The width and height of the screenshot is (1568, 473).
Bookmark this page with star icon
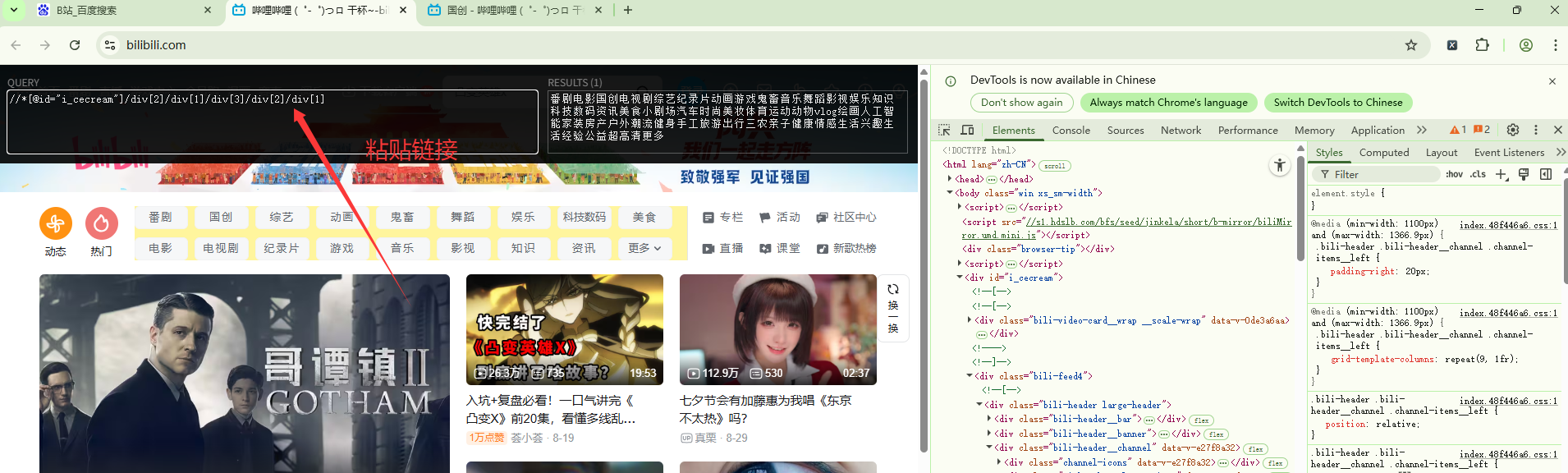click(x=1411, y=45)
